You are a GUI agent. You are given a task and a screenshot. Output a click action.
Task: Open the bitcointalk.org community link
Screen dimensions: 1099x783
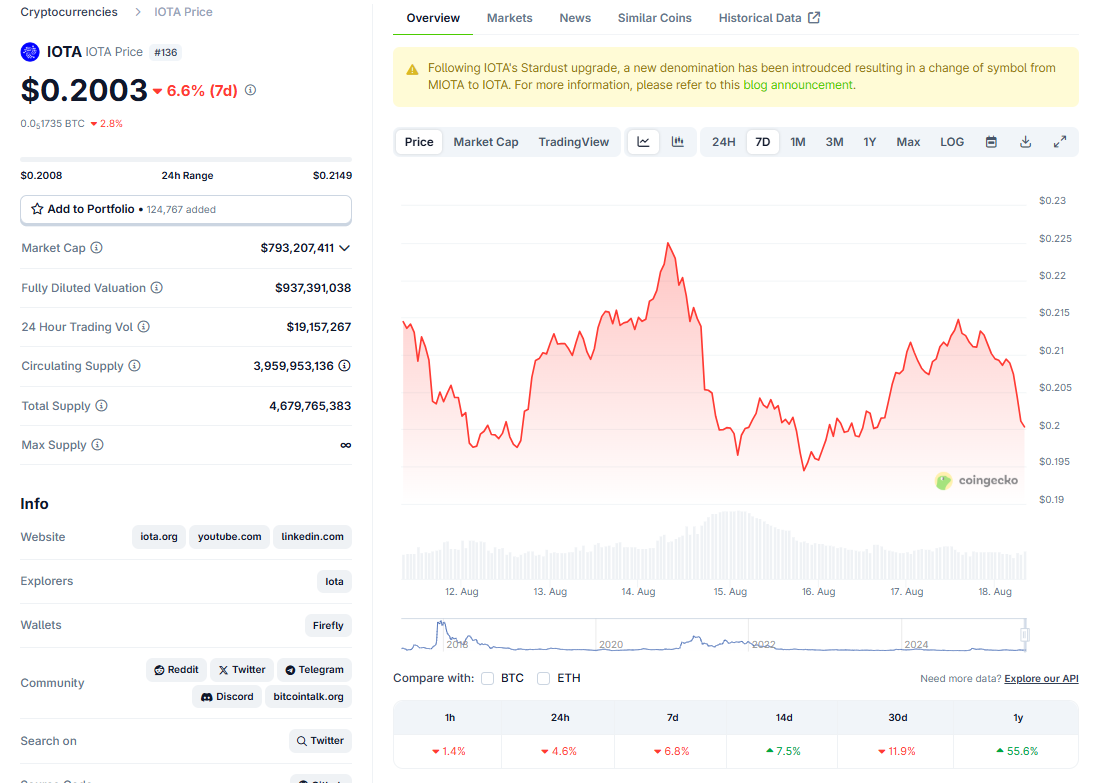[308, 697]
